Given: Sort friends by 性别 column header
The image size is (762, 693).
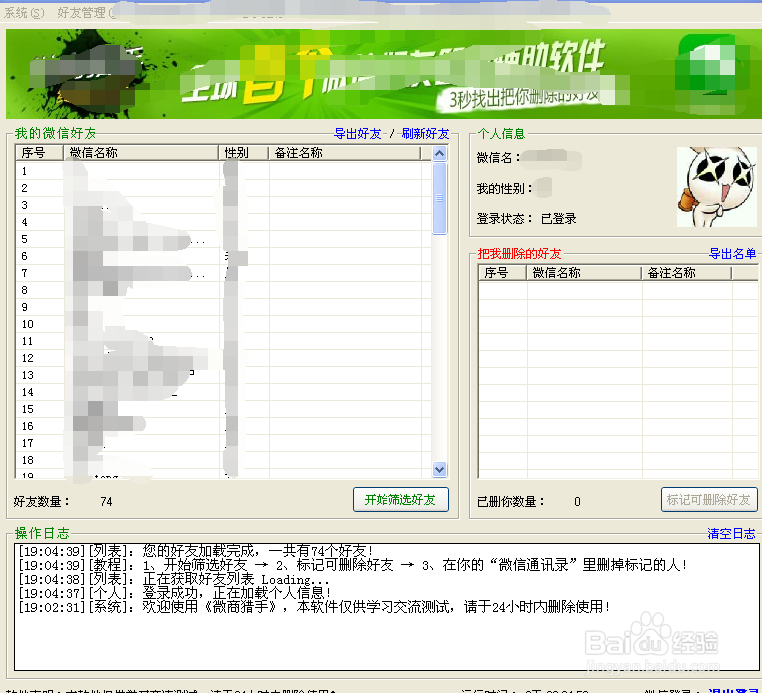Looking at the screenshot, I should click(243, 153).
